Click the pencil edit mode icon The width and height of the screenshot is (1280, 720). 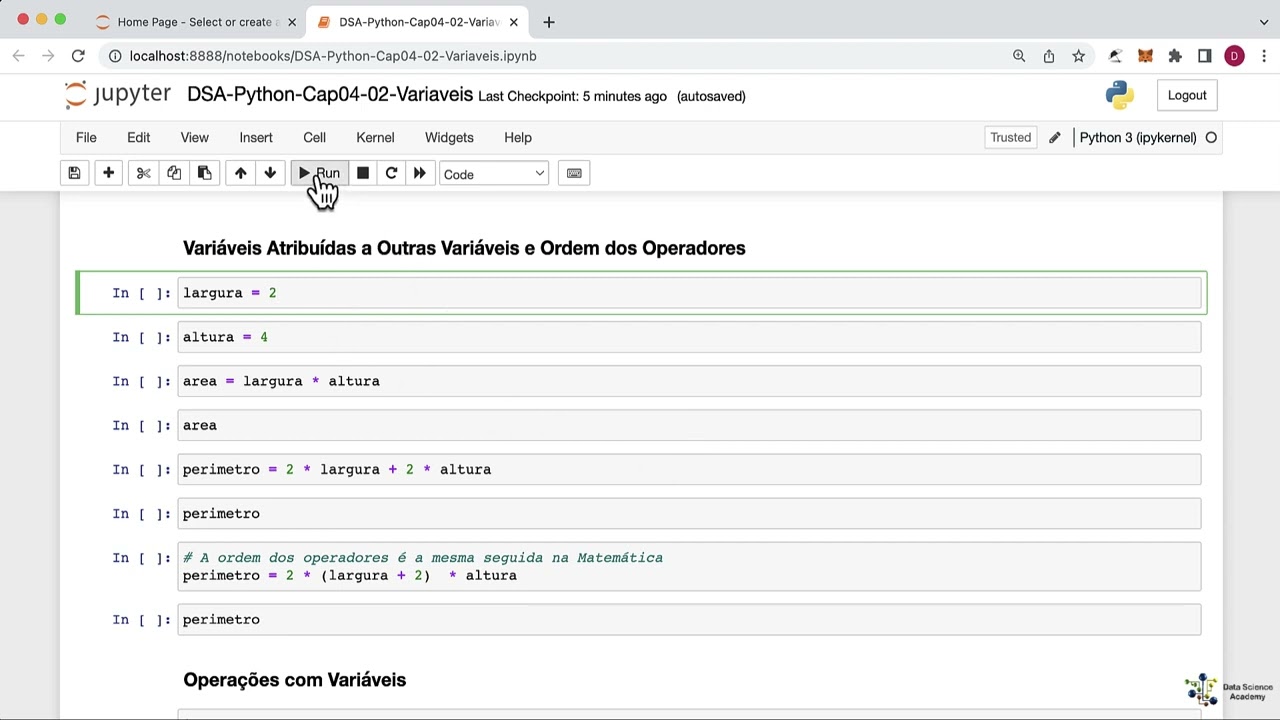1054,138
